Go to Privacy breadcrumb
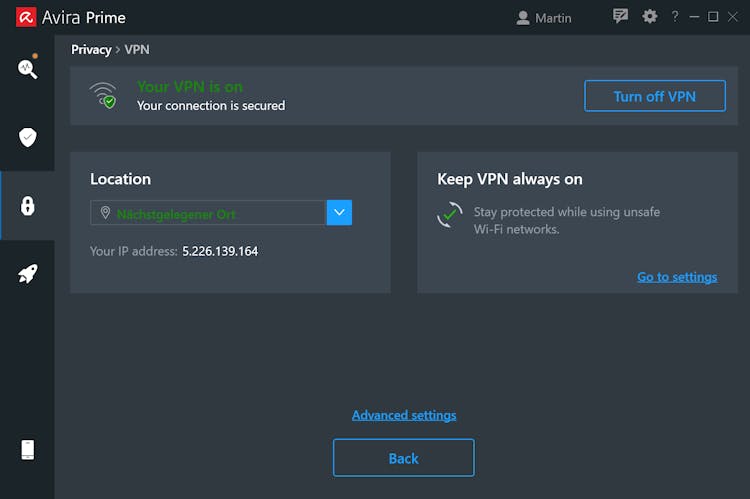750x499 pixels. point(91,50)
